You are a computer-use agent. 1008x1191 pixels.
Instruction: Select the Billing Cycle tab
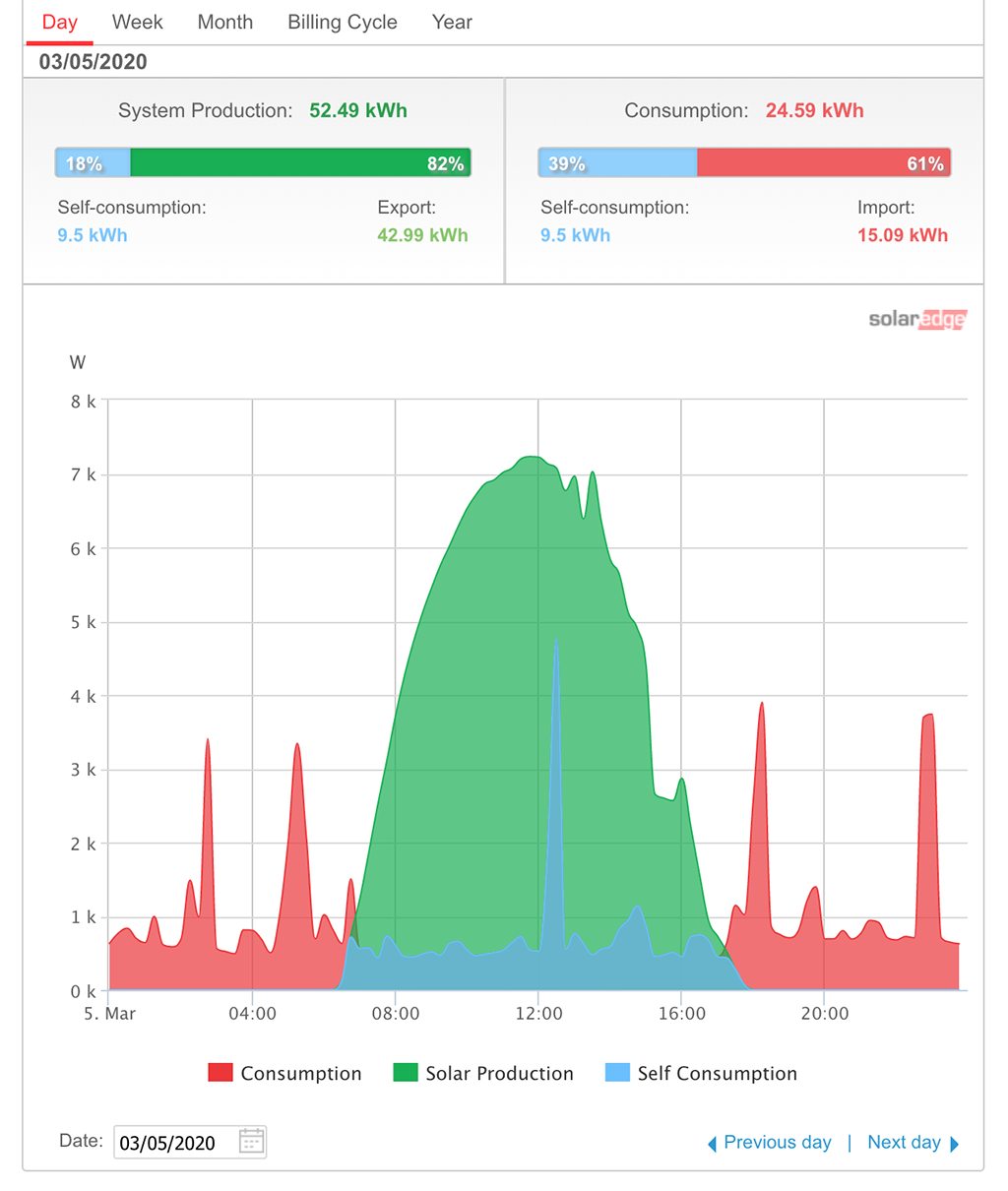click(x=343, y=23)
